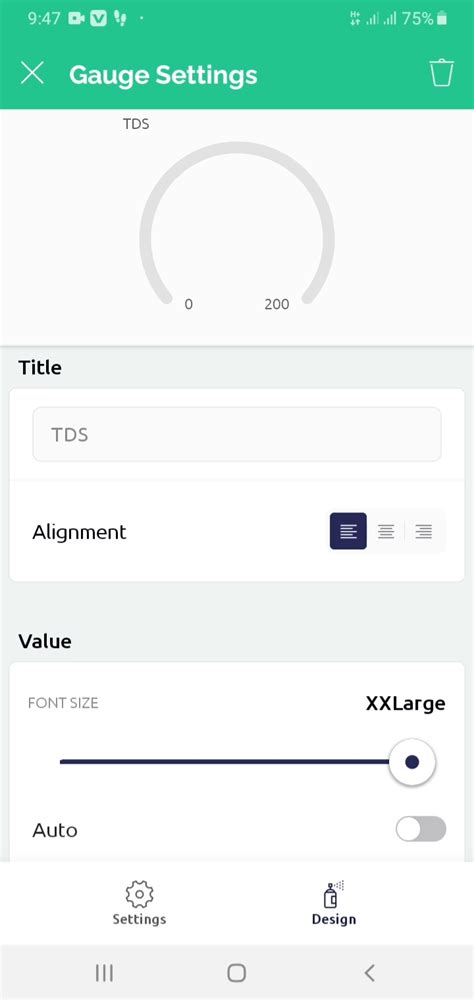Image resolution: width=474 pixels, height=1000 pixels.
Task: Click the TDS title input field
Action: (237, 434)
